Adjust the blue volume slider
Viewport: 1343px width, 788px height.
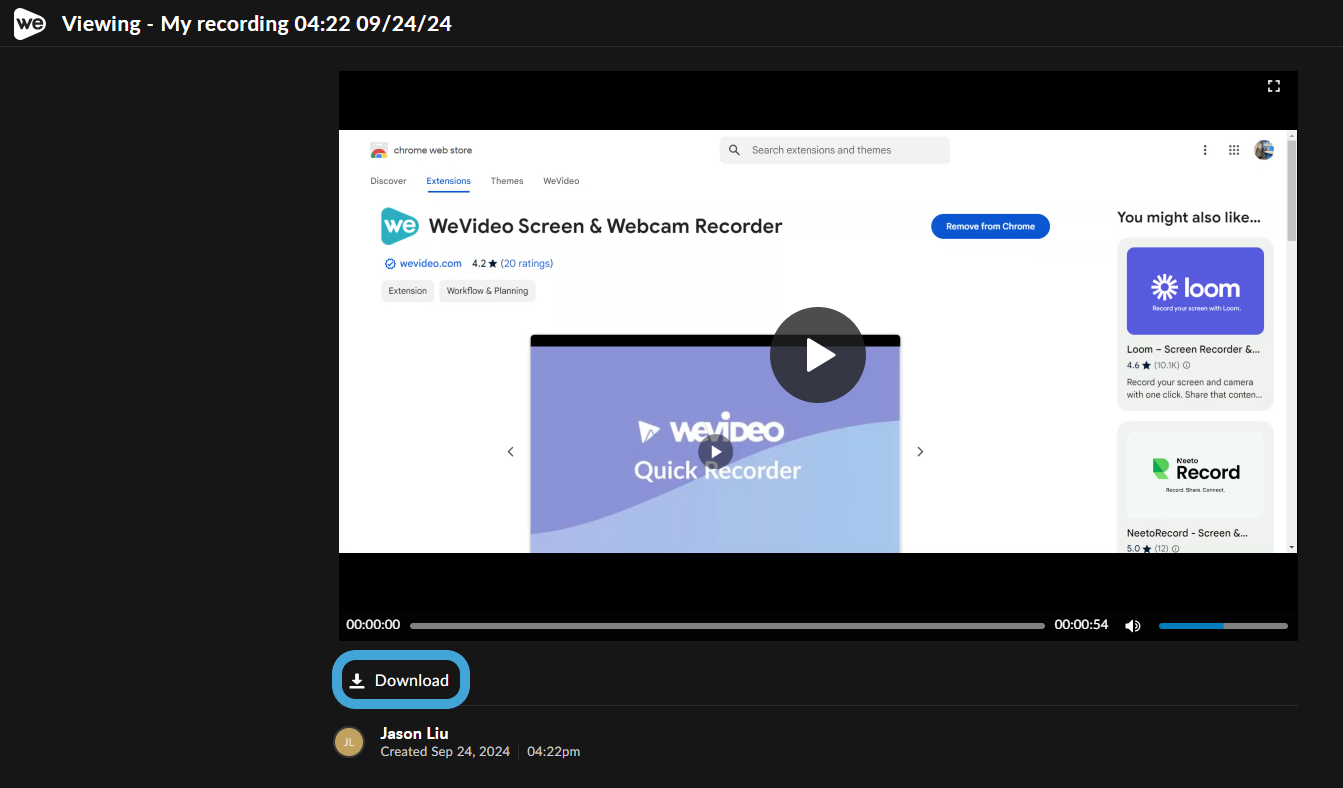pyautogui.click(x=1223, y=626)
